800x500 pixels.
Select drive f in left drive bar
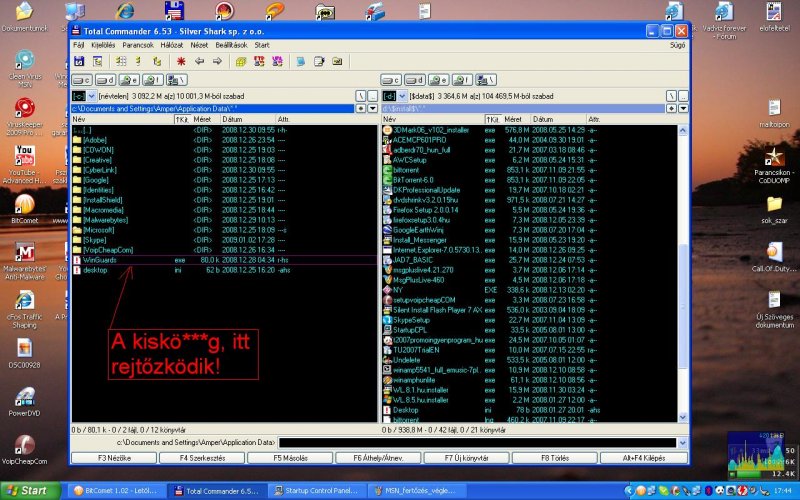click(153, 80)
